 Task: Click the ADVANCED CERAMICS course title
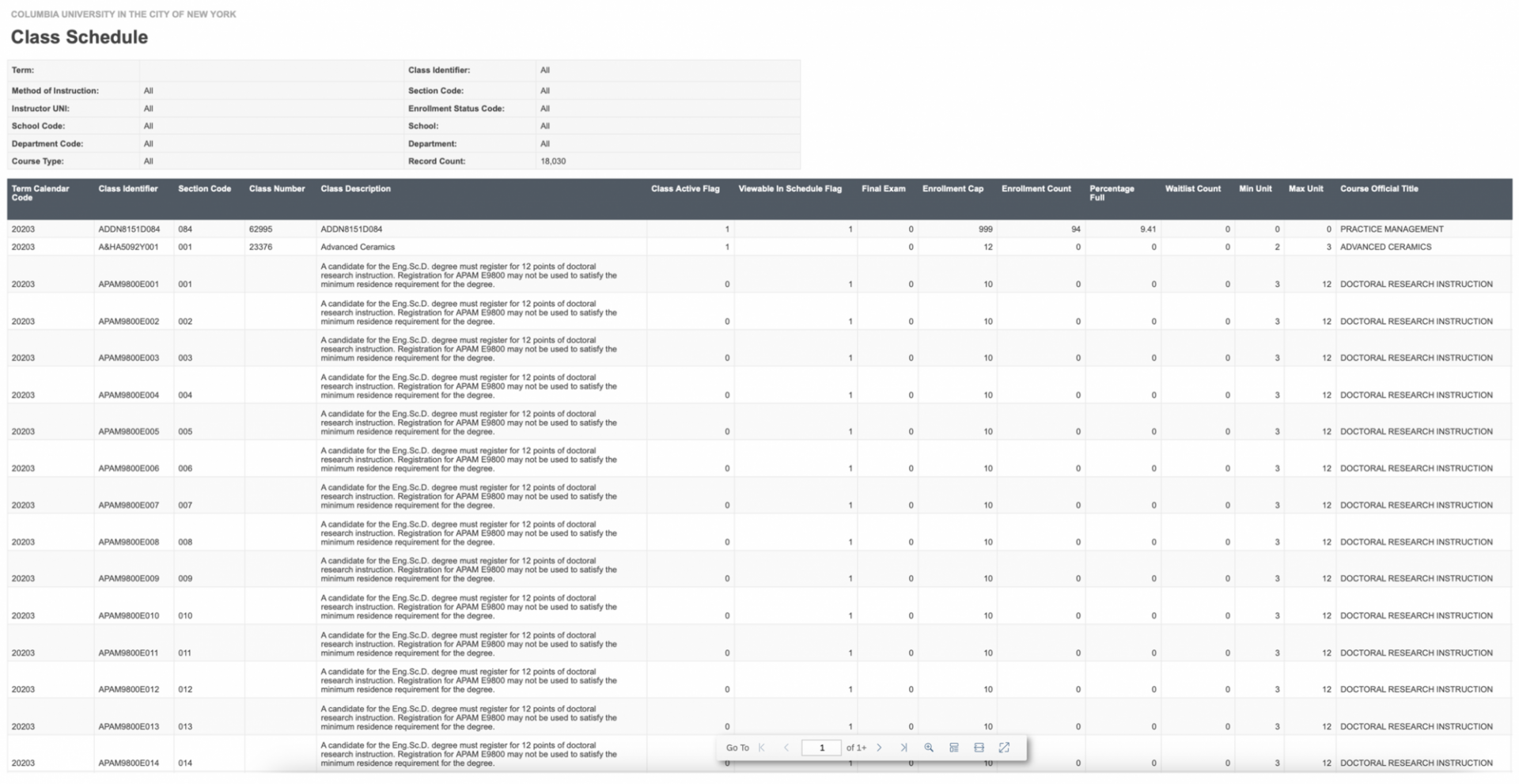(x=1385, y=247)
